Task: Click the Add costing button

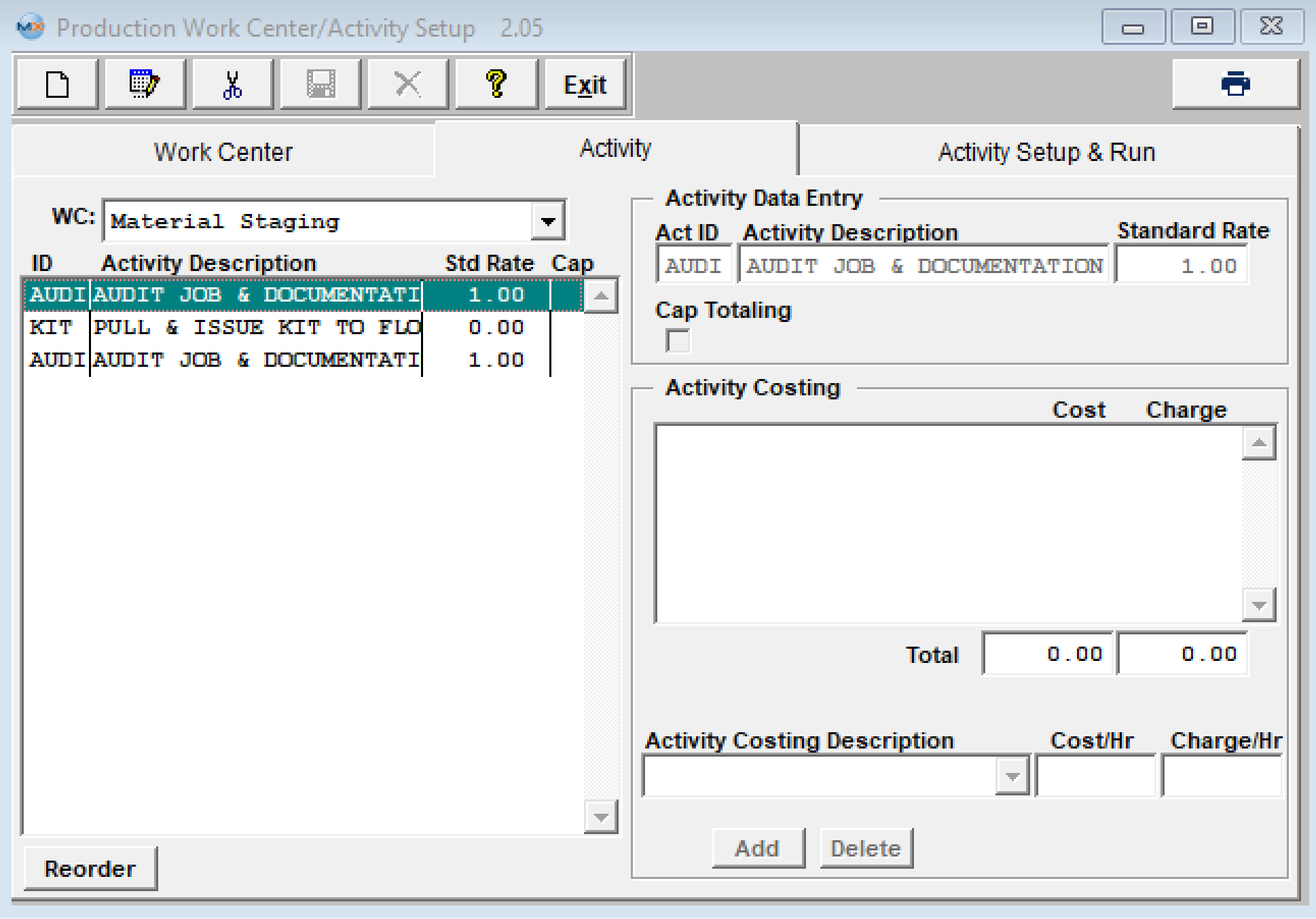Action: point(758,848)
